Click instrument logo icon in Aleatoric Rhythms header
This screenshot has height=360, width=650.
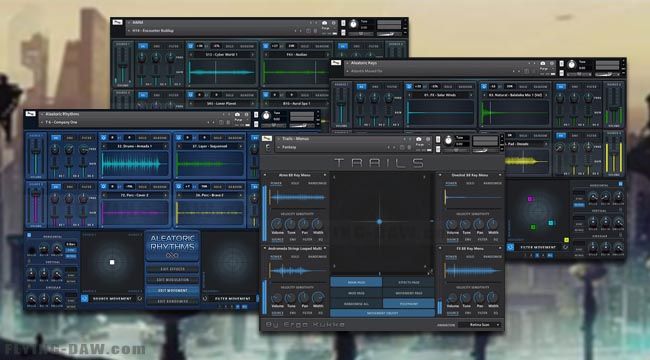pyautogui.click(x=30, y=114)
